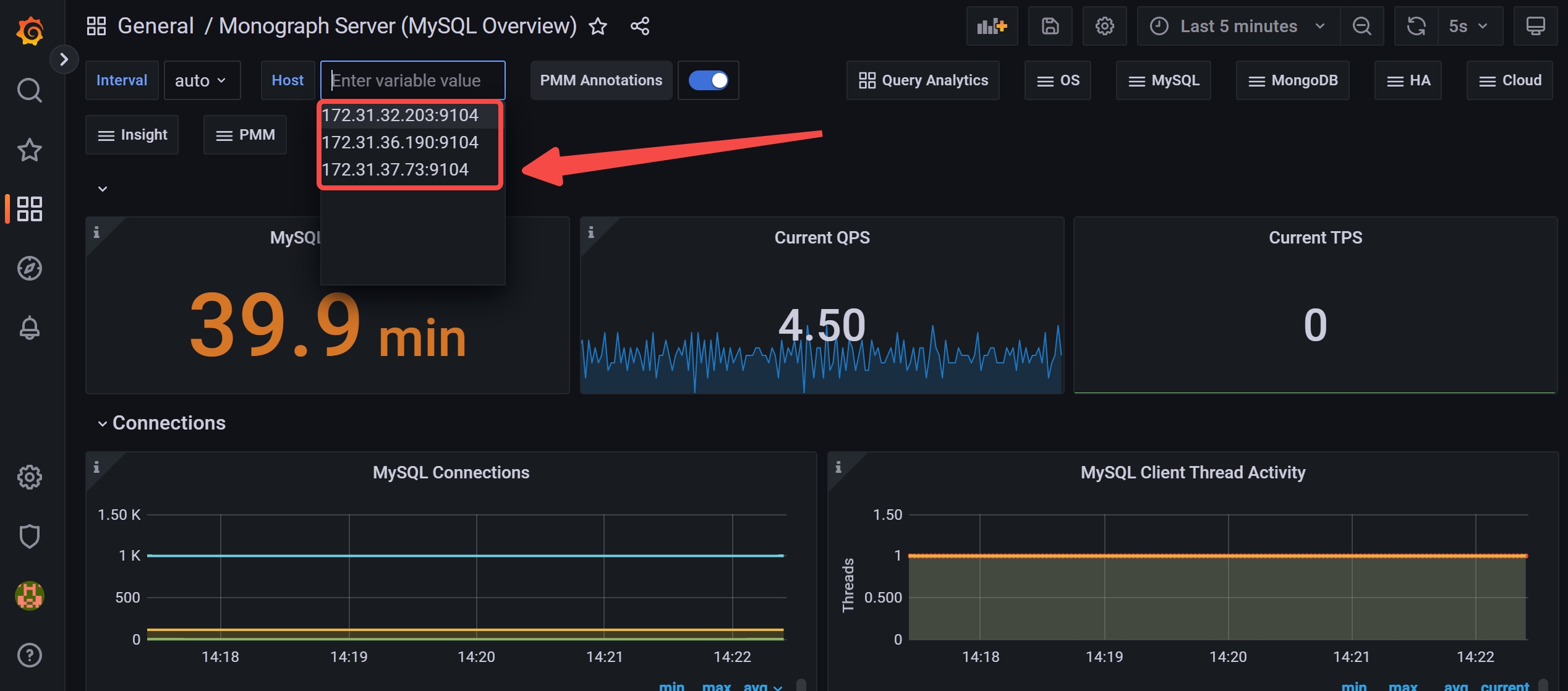Select host 172.31.36.190:9104
The image size is (1568, 691).
409,142
